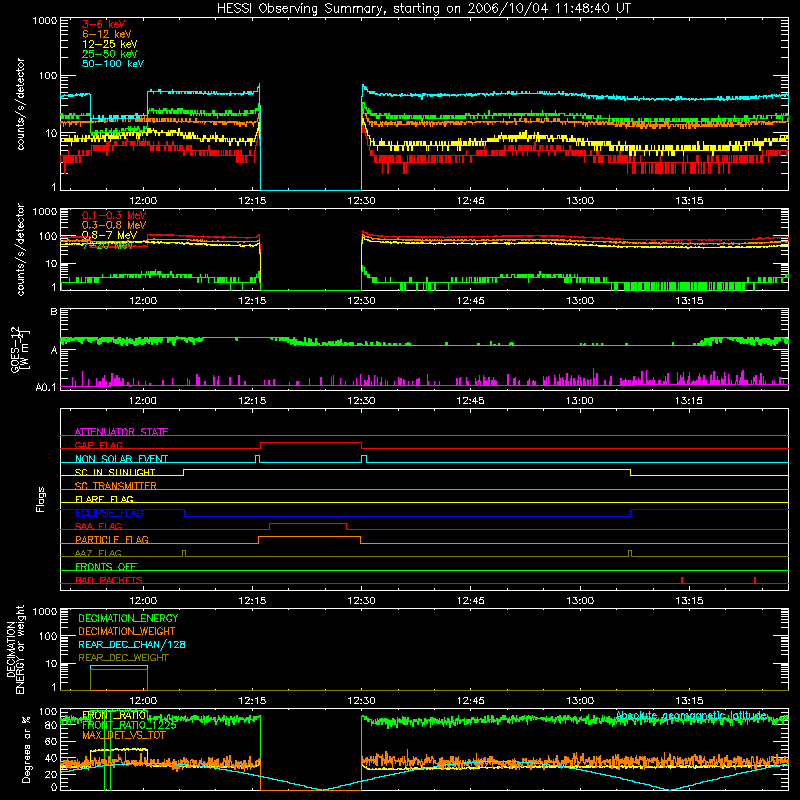Click the 13:15 tick label under the decimation panel
800x800 pixels.
tap(689, 701)
